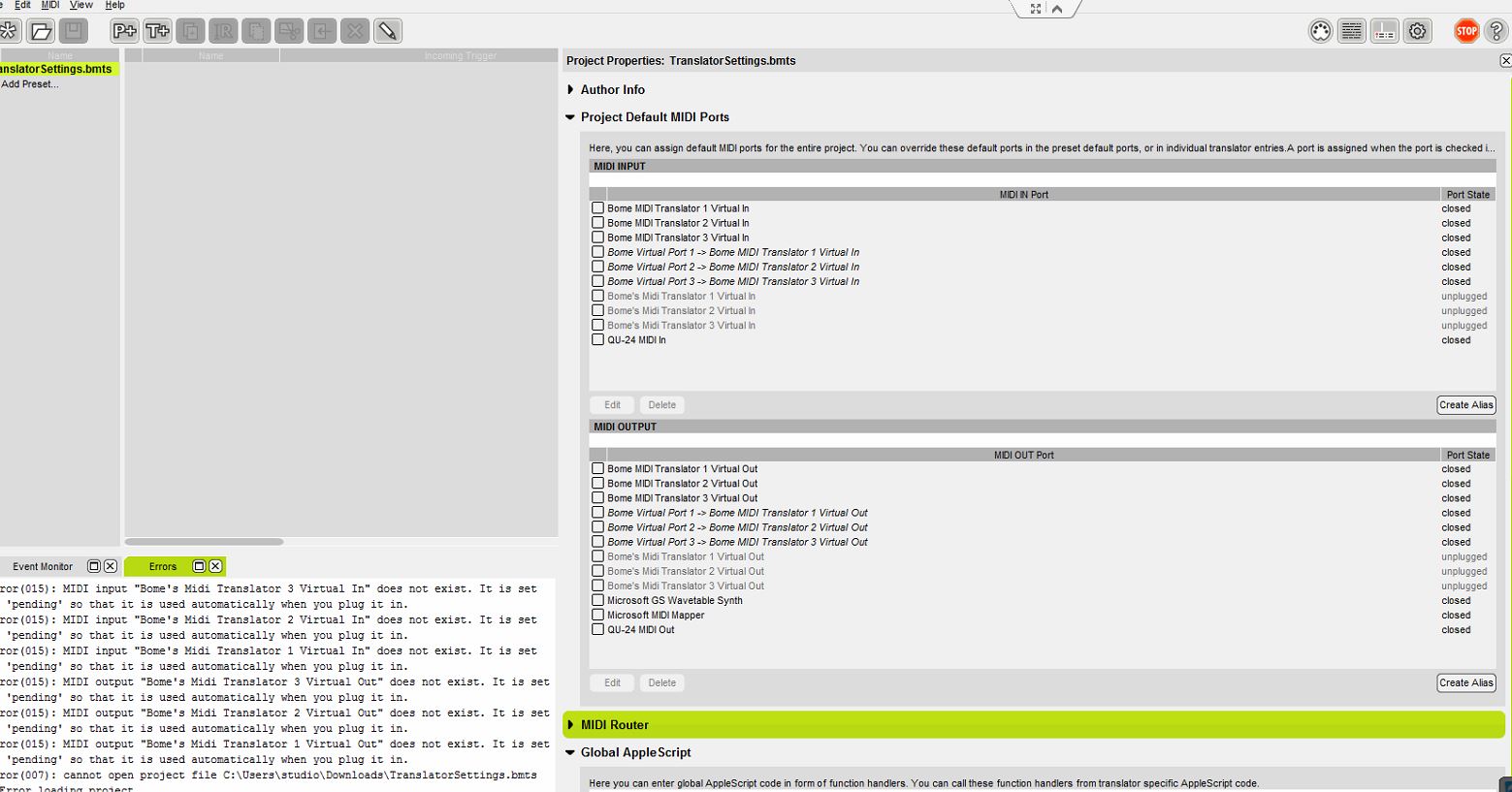The height and width of the screenshot is (792, 1512).
Task: Click the red STOP panic icon
Action: (1466, 31)
